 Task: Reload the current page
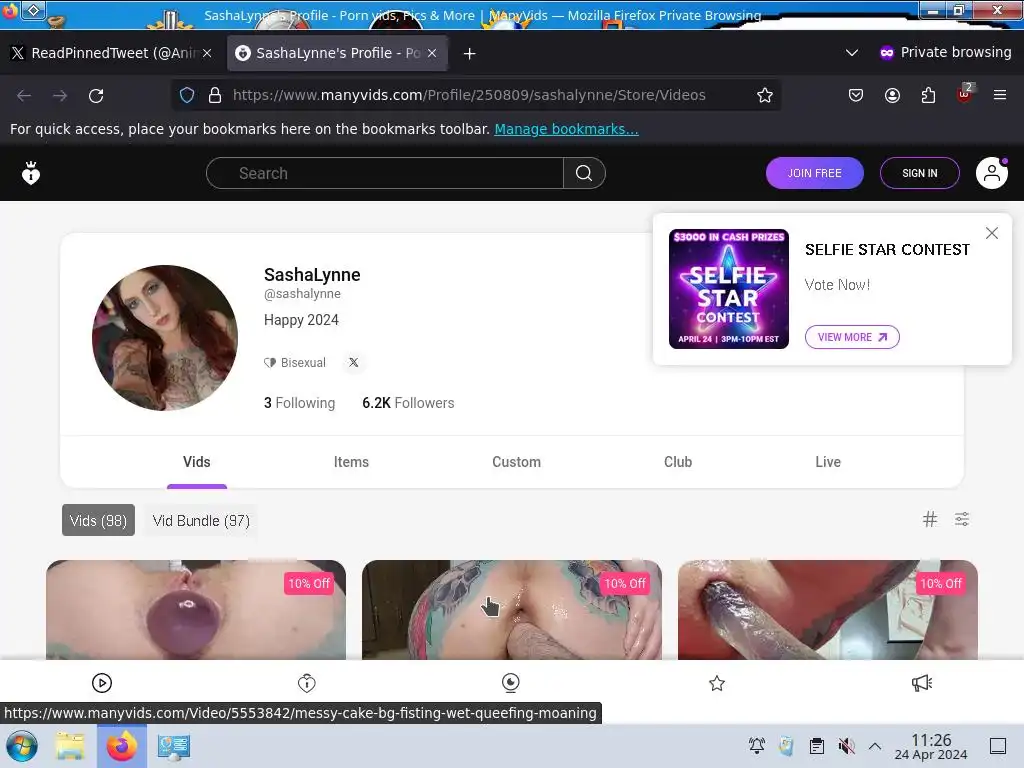96,95
